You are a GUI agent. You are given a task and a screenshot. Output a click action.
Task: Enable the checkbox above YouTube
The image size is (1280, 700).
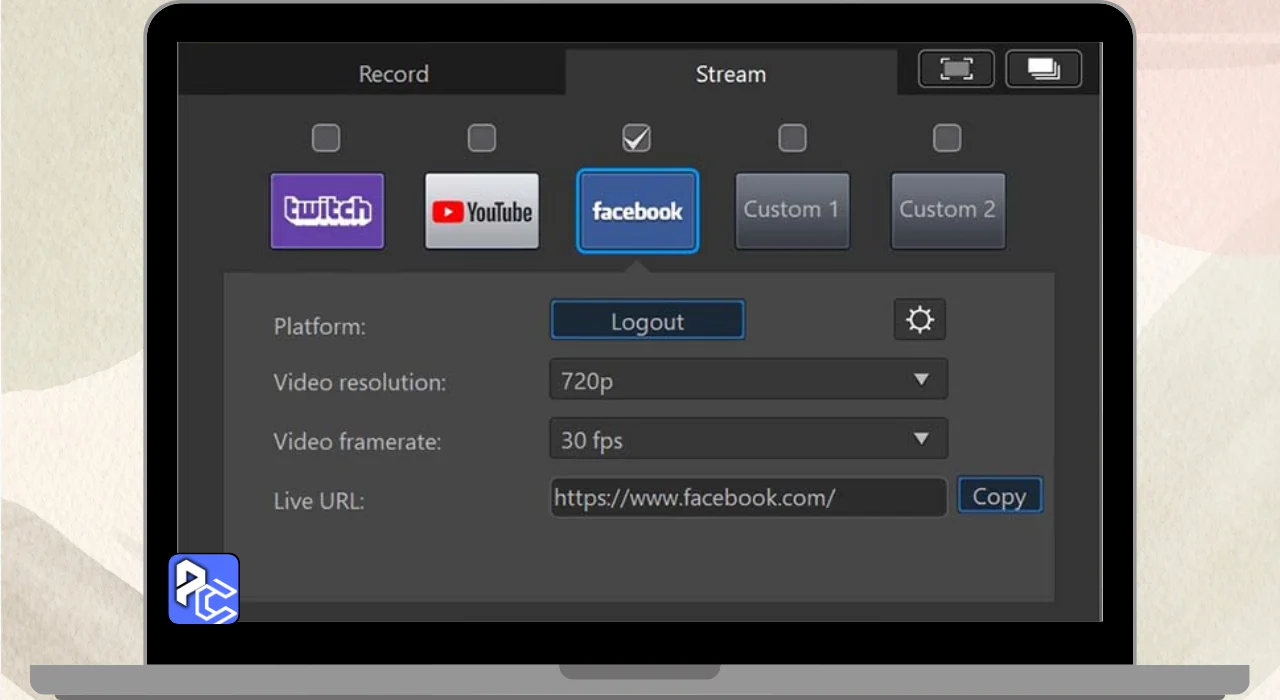click(x=482, y=138)
